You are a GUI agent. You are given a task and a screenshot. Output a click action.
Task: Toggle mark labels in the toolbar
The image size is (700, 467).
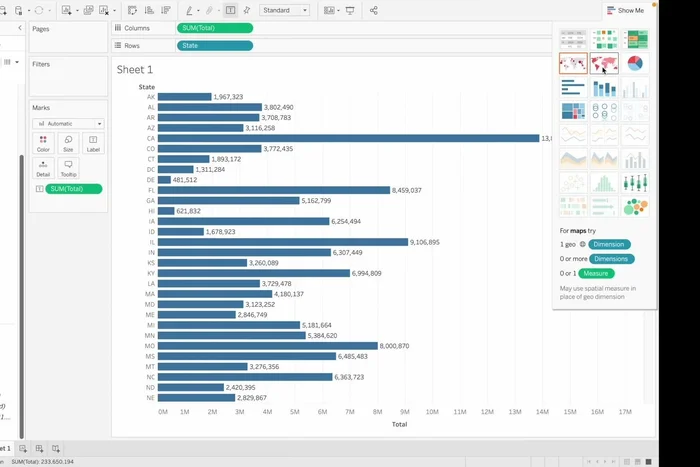pyautogui.click(x=231, y=10)
